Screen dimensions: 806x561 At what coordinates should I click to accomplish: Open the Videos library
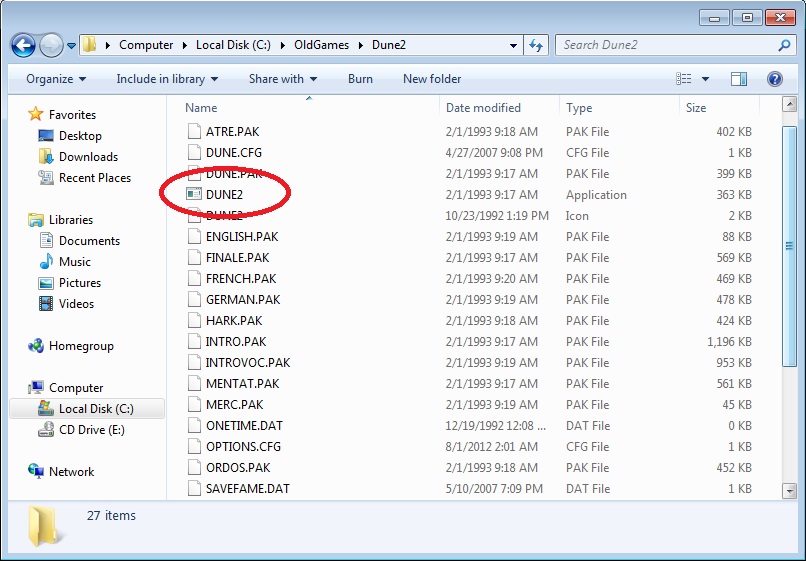66,304
